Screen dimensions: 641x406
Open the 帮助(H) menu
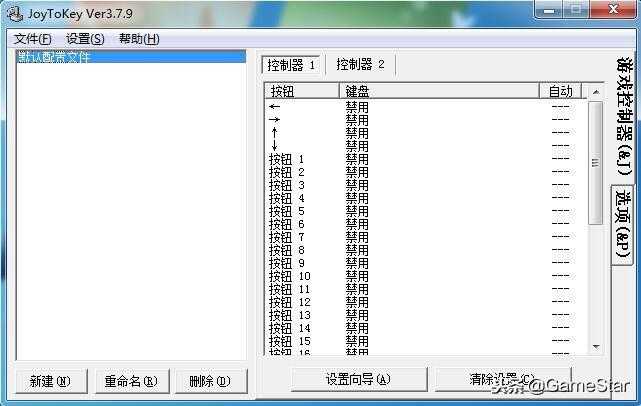pos(139,39)
